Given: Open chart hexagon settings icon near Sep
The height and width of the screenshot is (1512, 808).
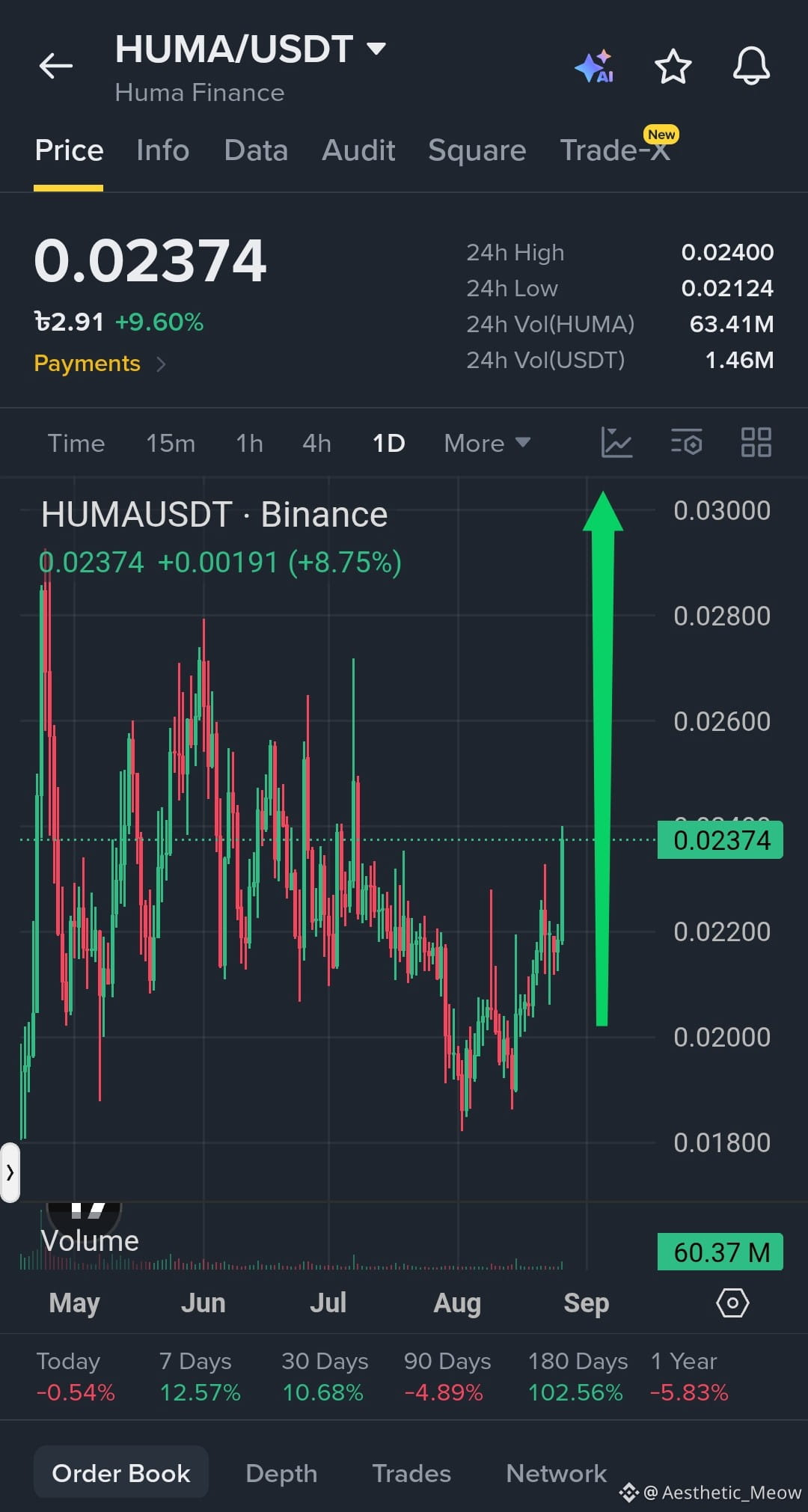Looking at the screenshot, I should tap(732, 1303).
